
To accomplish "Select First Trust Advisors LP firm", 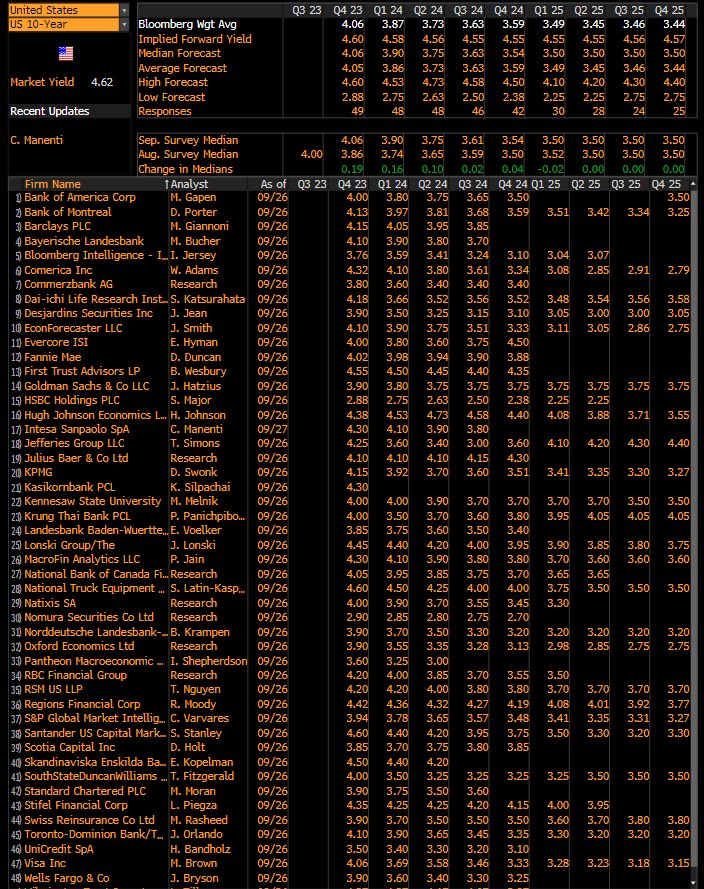I will pos(82,371).
